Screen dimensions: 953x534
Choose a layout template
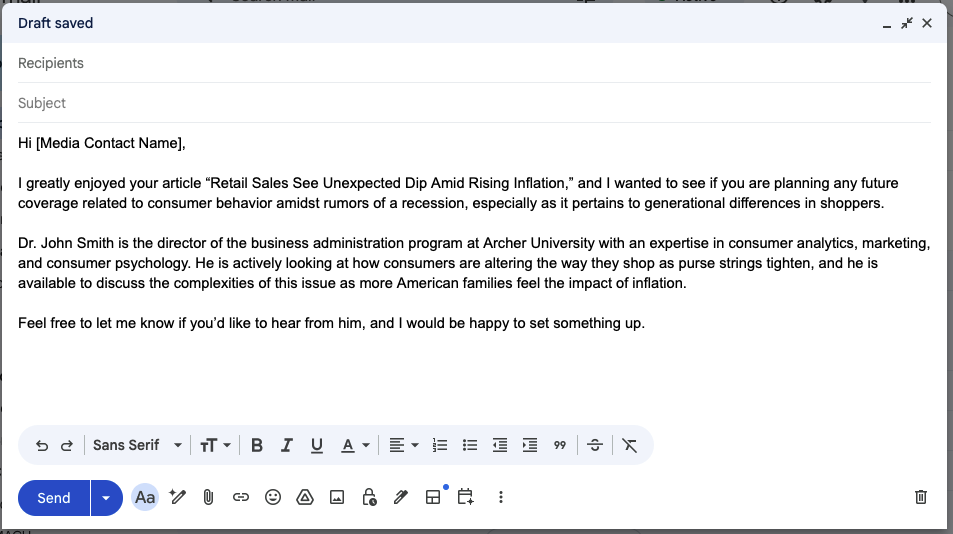click(433, 497)
